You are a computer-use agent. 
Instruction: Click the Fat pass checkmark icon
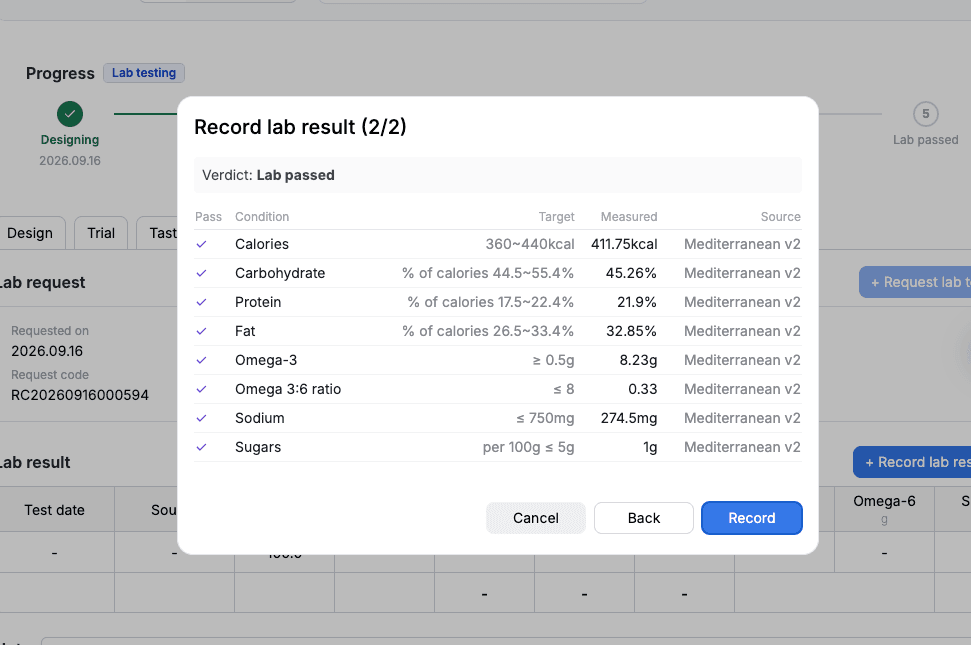pyautogui.click(x=201, y=332)
